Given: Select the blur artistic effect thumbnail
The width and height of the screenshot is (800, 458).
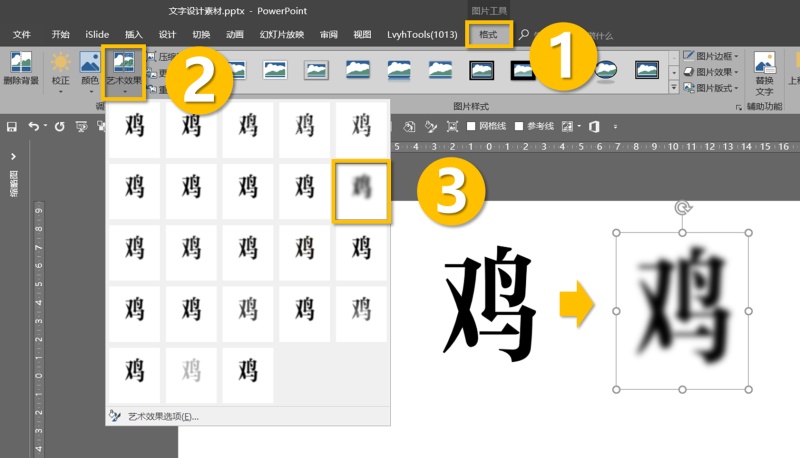Looking at the screenshot, I should point(361,190).
